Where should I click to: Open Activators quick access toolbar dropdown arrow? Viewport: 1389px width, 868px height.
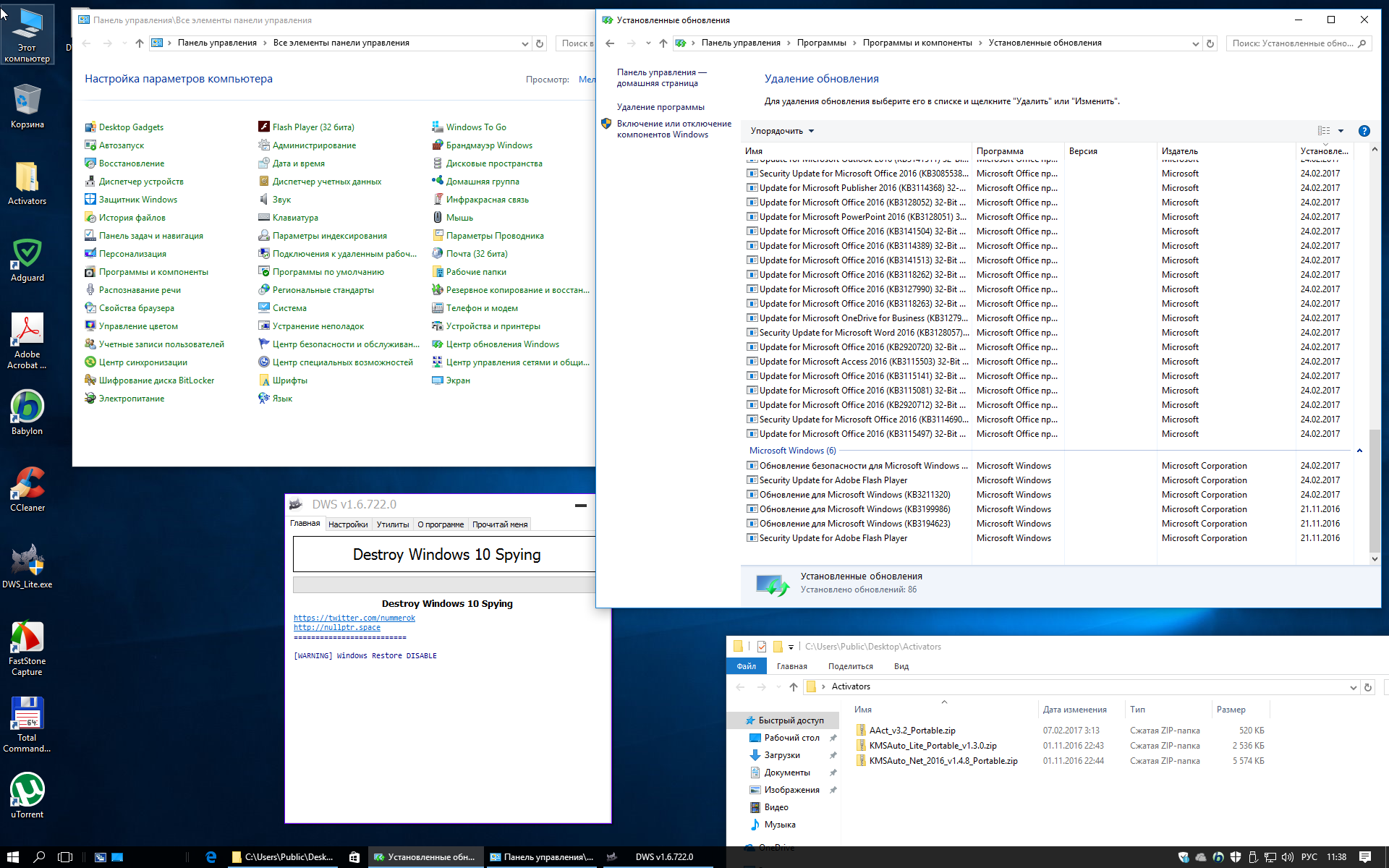click(791, 647)
